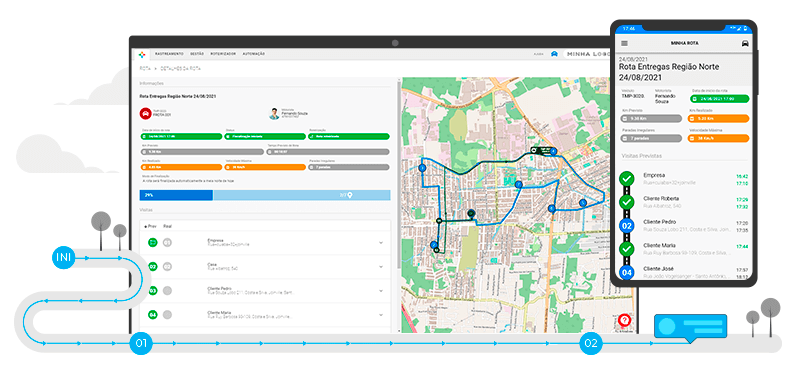Tap the green check for Empresa visit

point(627,179)
